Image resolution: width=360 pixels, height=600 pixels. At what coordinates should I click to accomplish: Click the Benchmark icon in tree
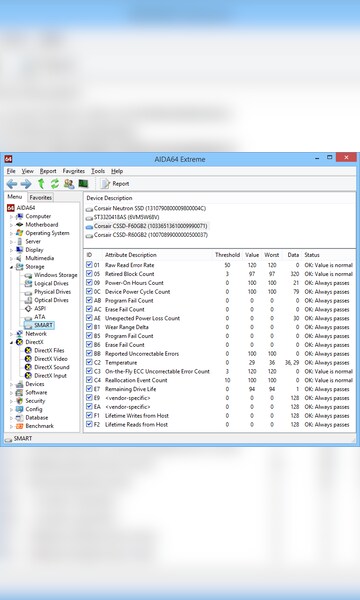tap(19, 426)
